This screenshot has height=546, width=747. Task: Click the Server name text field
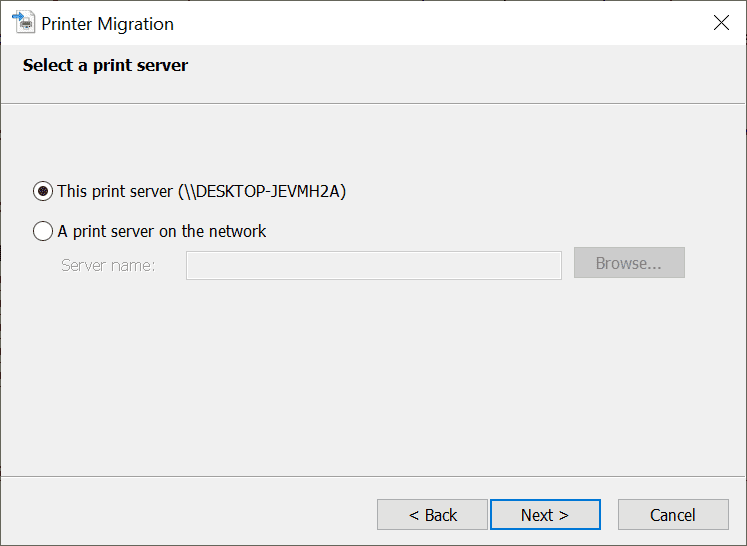pyautogui.click(x=373, y=265)
